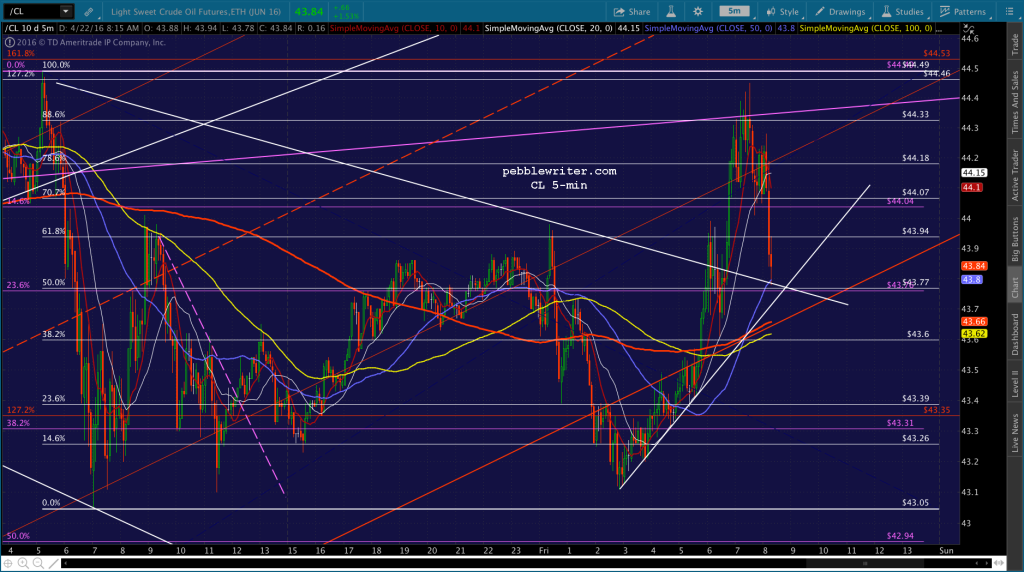This screenshot has width=1024, height=572.
Task: Click the pebblewriter.com chart text
Action: pos(559,171)
